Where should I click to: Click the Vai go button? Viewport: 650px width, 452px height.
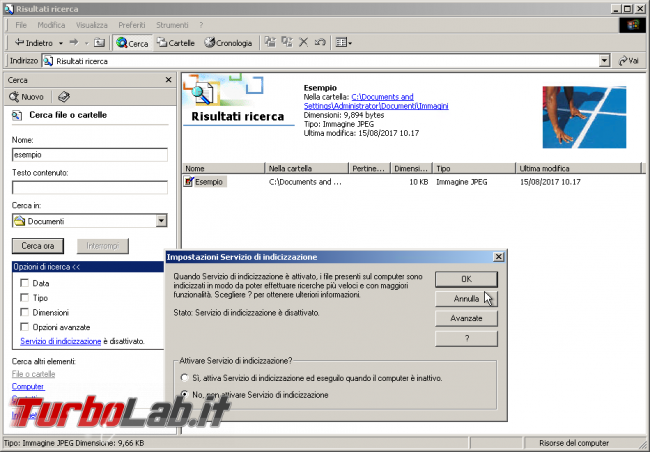[x=628, y=61]
